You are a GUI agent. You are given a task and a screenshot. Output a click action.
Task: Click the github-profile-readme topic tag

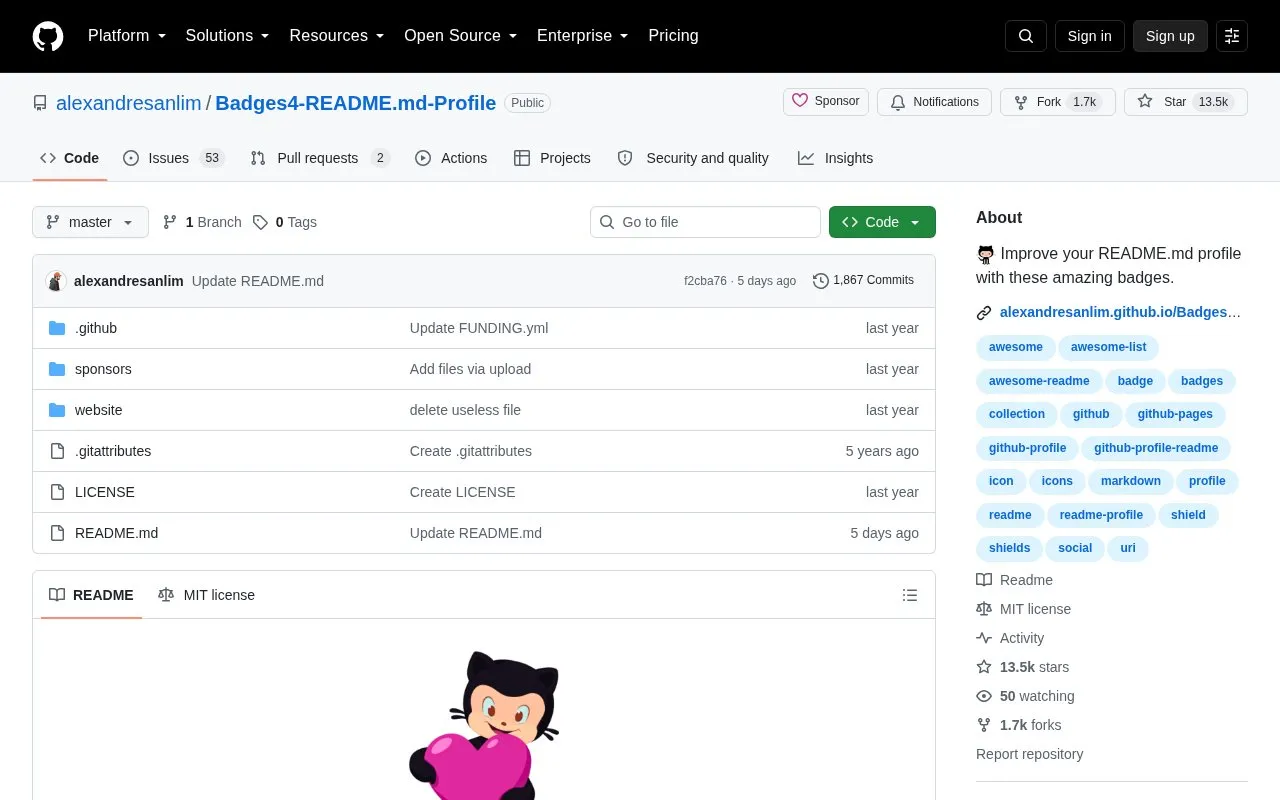point(1156,448)
